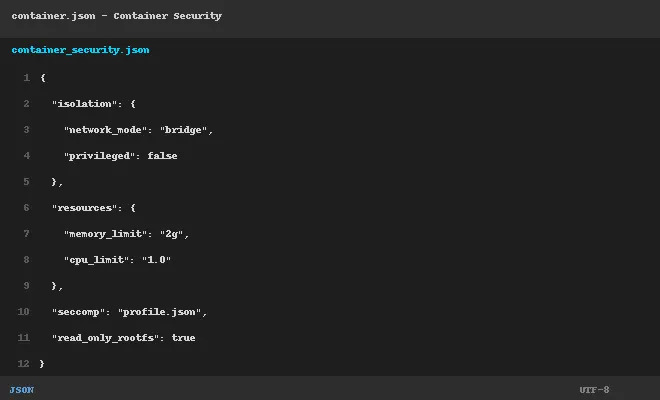Click the "bridge" string value
The height and width of the screenshot is (400, 660).
click(184, 130)
